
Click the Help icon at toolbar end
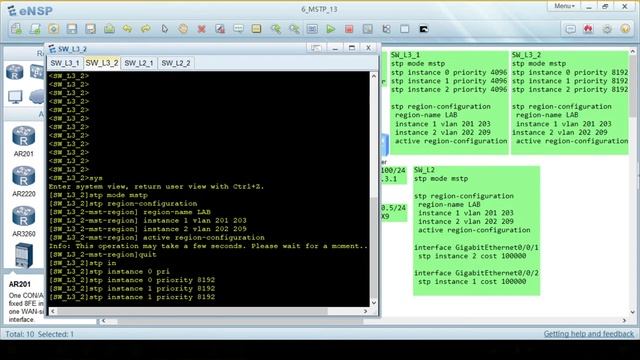625,29
